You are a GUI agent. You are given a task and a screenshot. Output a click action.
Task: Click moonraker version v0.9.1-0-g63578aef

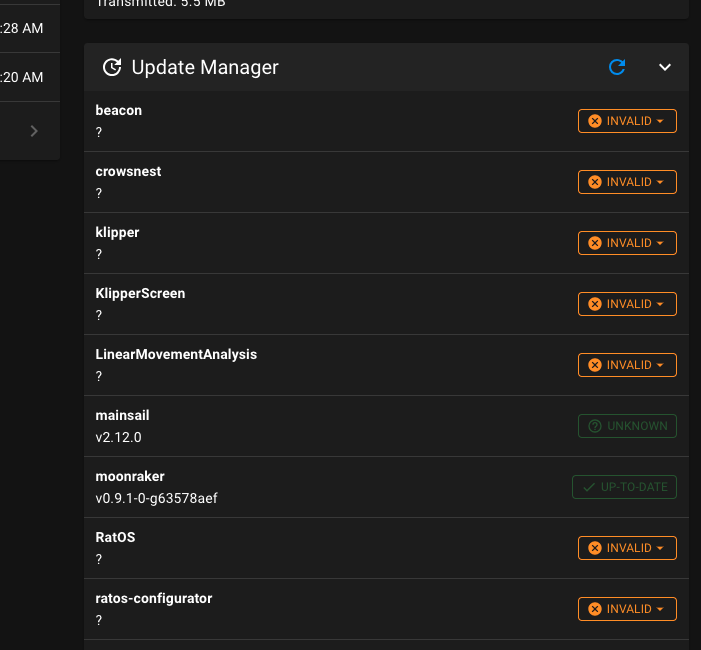tap(156, 498)
